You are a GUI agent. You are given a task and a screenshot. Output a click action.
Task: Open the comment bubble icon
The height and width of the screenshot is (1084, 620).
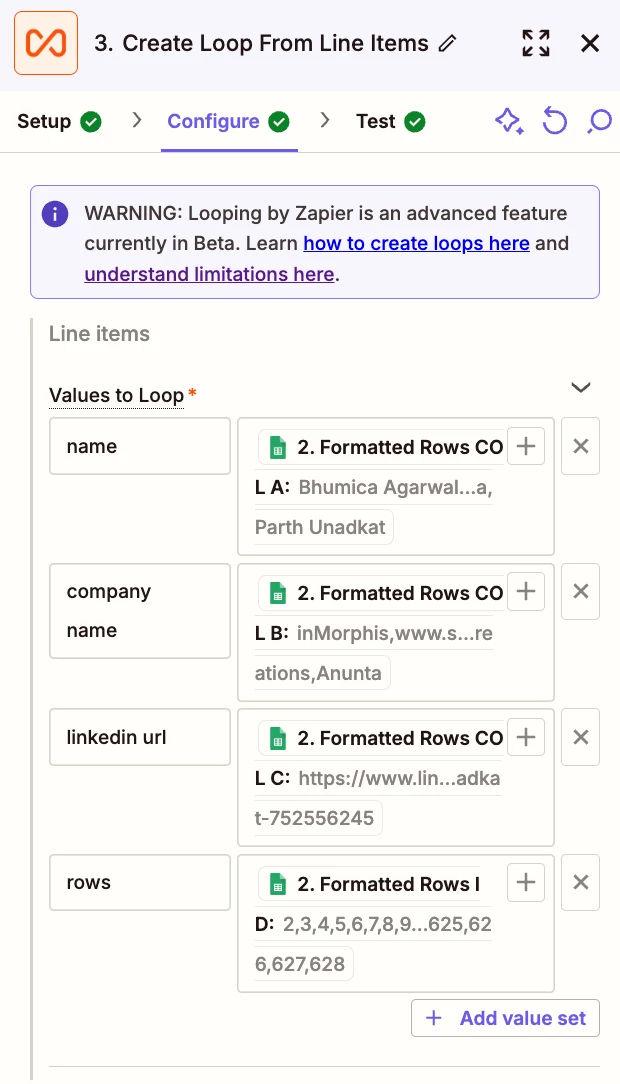pos(600,122)
